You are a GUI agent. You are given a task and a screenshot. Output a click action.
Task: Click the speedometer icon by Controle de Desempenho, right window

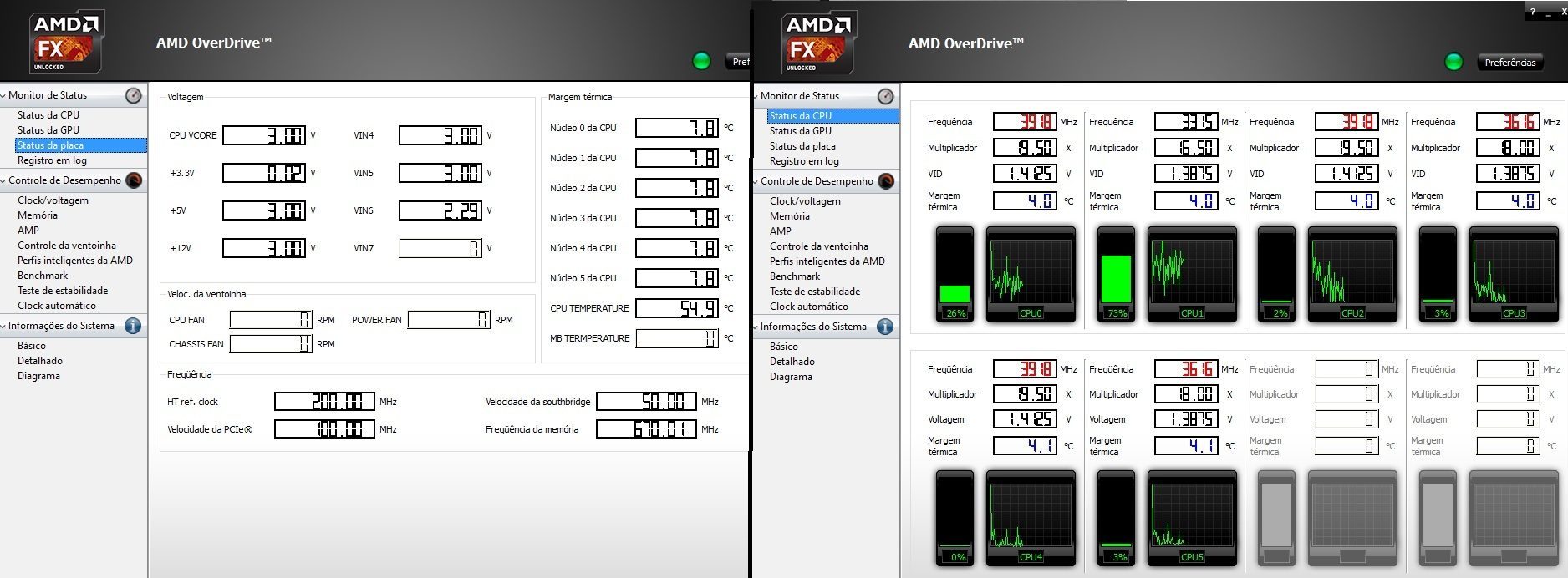point(886,181)
